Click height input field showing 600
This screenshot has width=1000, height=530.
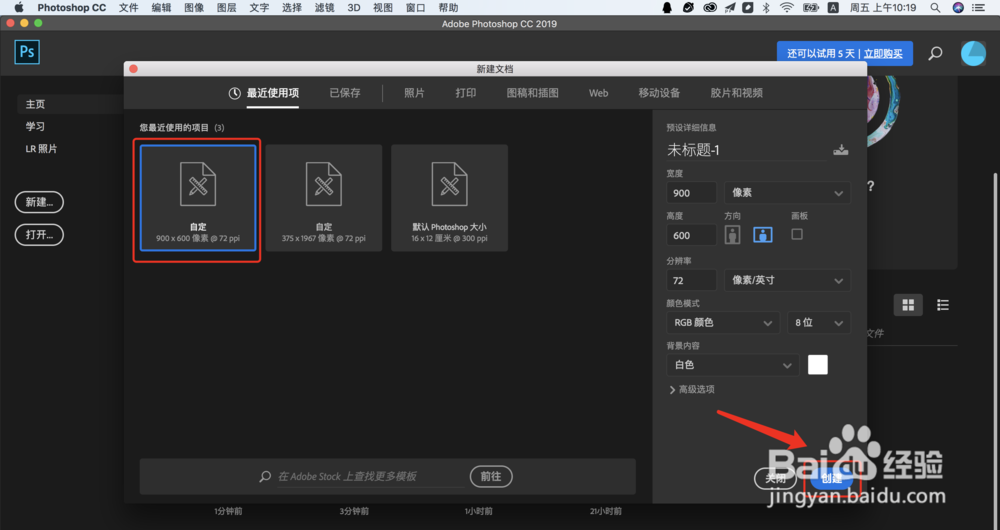691,235
